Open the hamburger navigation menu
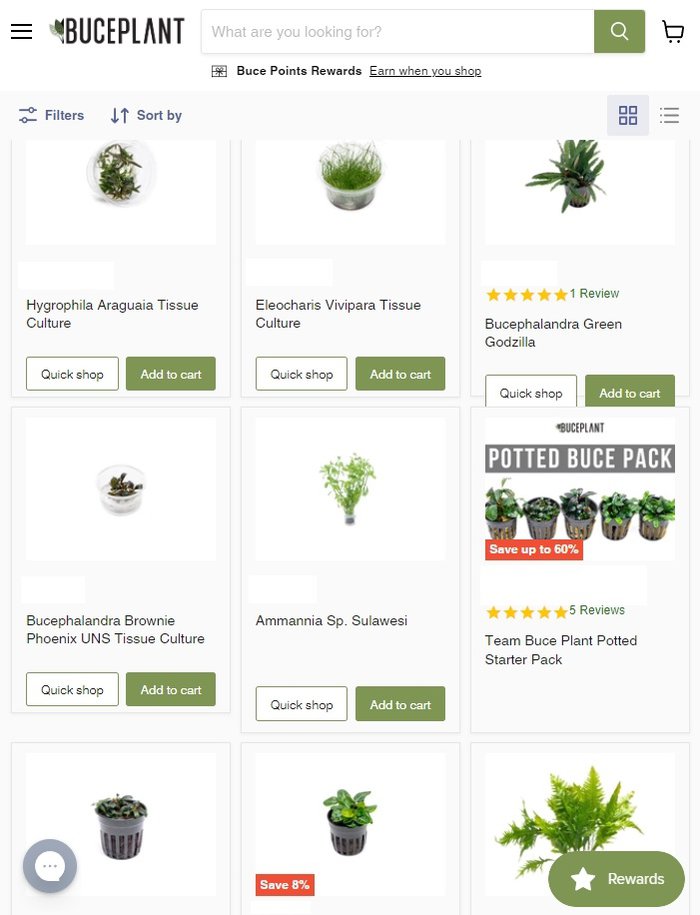700x915 pixels. coord(22,32)
